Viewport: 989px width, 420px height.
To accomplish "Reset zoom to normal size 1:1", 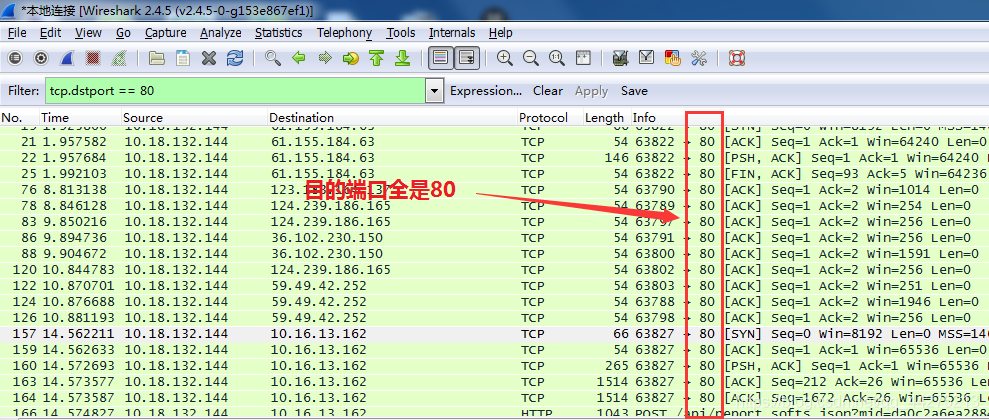I will 556,59.
